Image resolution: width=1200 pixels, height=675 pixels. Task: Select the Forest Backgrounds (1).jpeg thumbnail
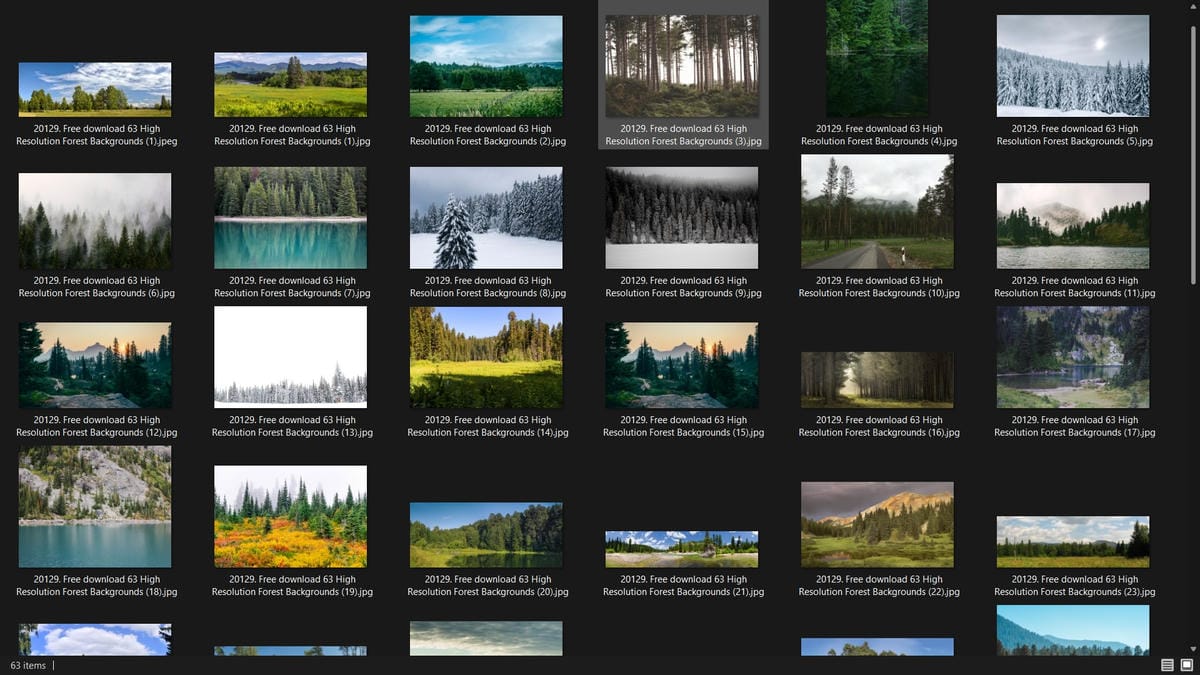coord(95,89)
